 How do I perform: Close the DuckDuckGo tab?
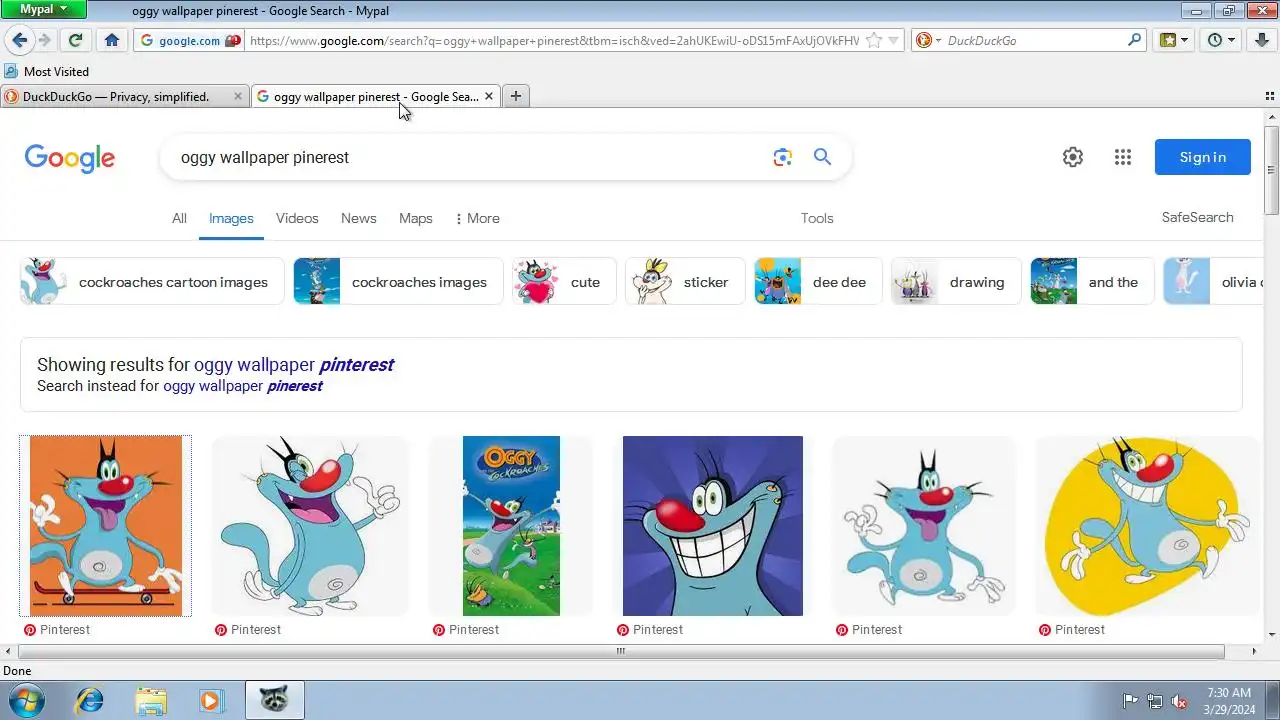coord(238,97)
